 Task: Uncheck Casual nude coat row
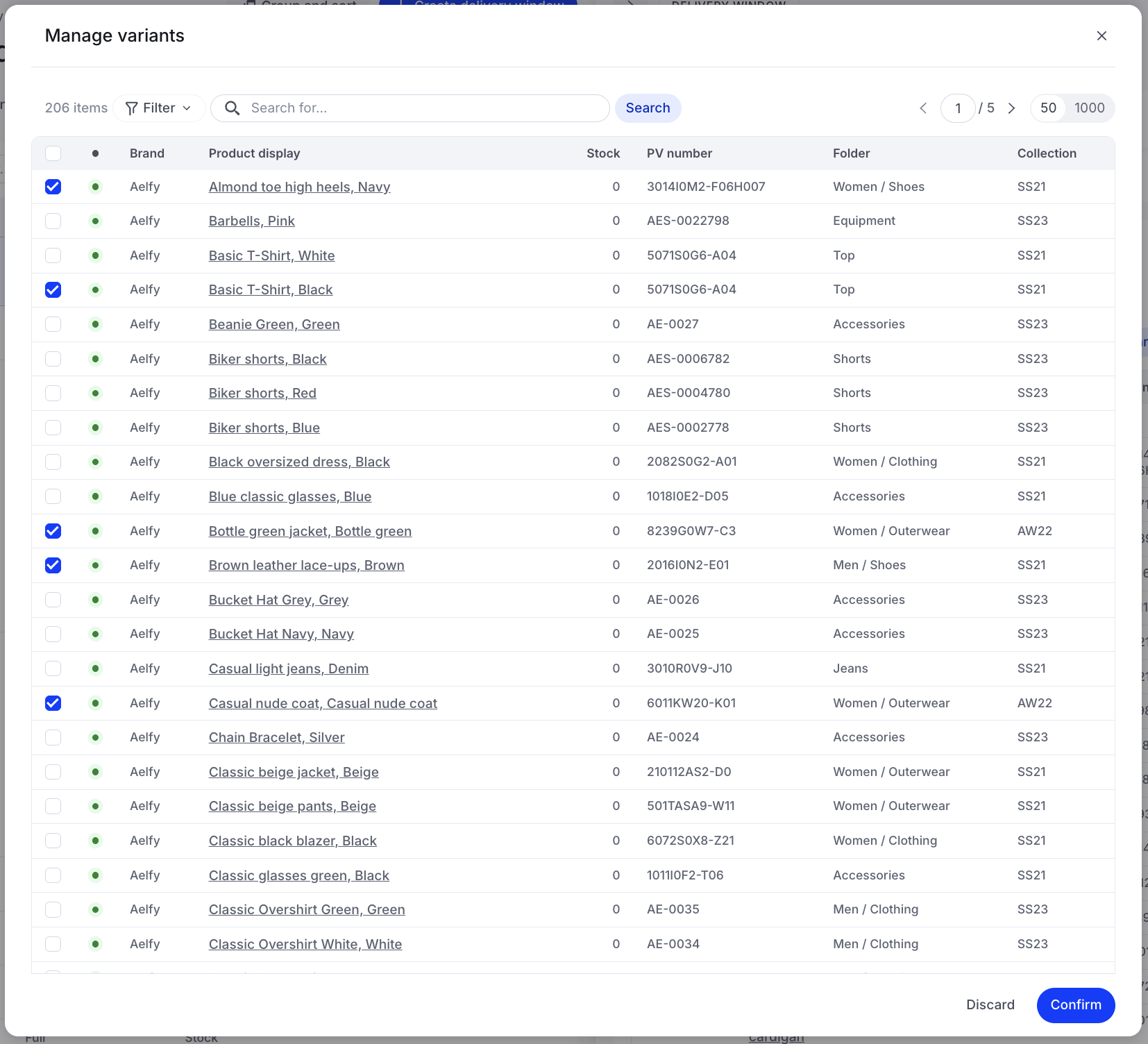coord(53,703)
